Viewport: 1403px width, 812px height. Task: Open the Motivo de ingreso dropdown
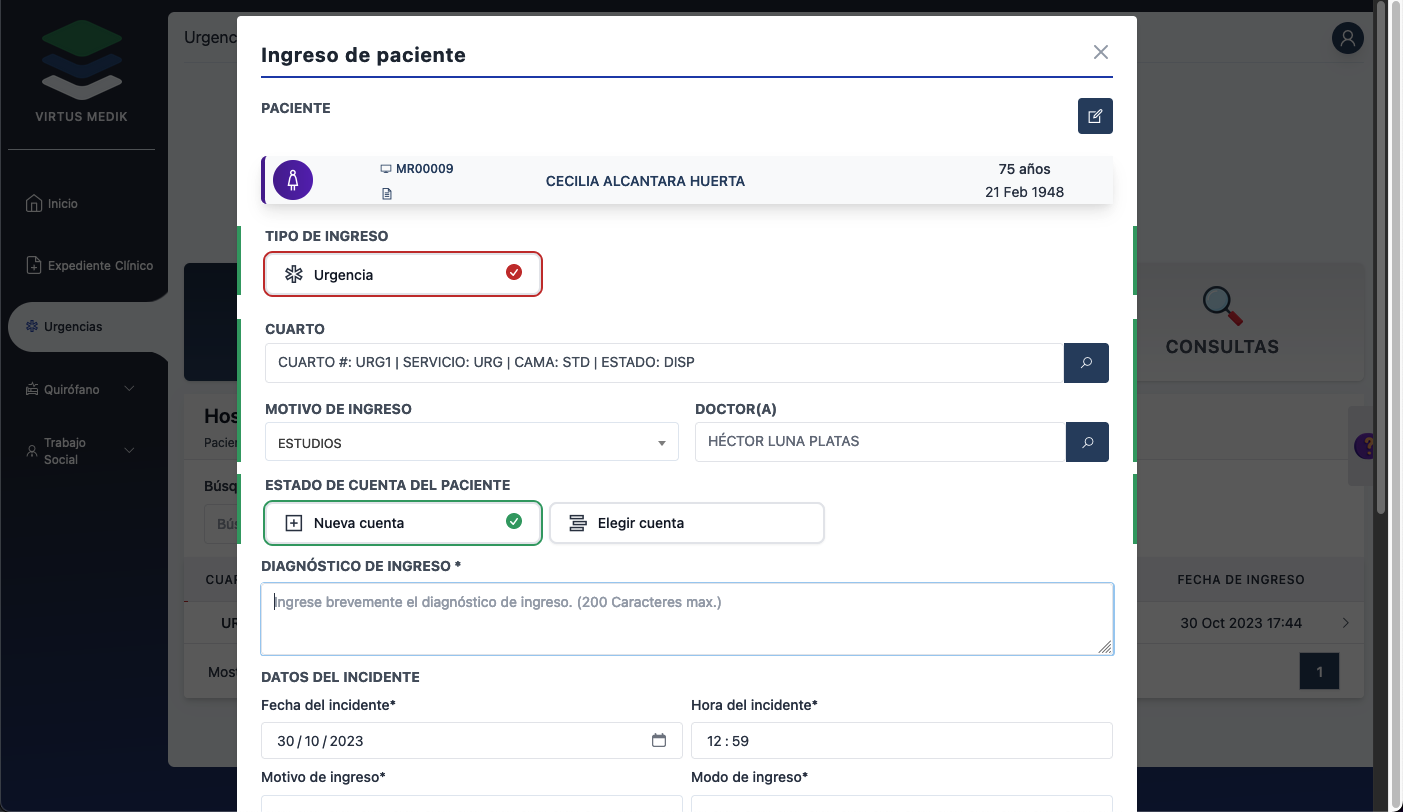click(471, 442)
